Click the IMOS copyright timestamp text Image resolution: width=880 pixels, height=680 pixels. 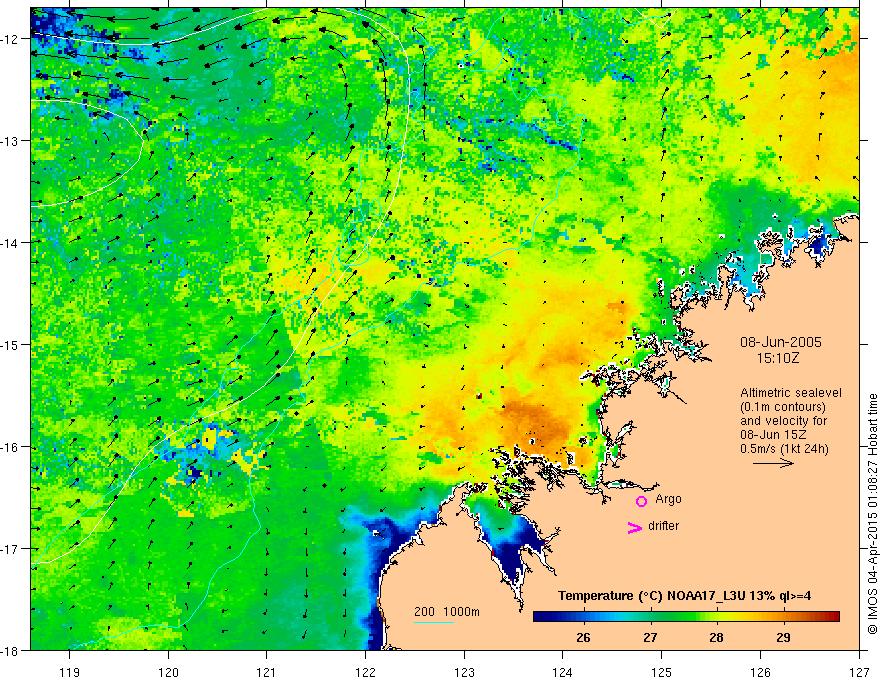[872, 514]
